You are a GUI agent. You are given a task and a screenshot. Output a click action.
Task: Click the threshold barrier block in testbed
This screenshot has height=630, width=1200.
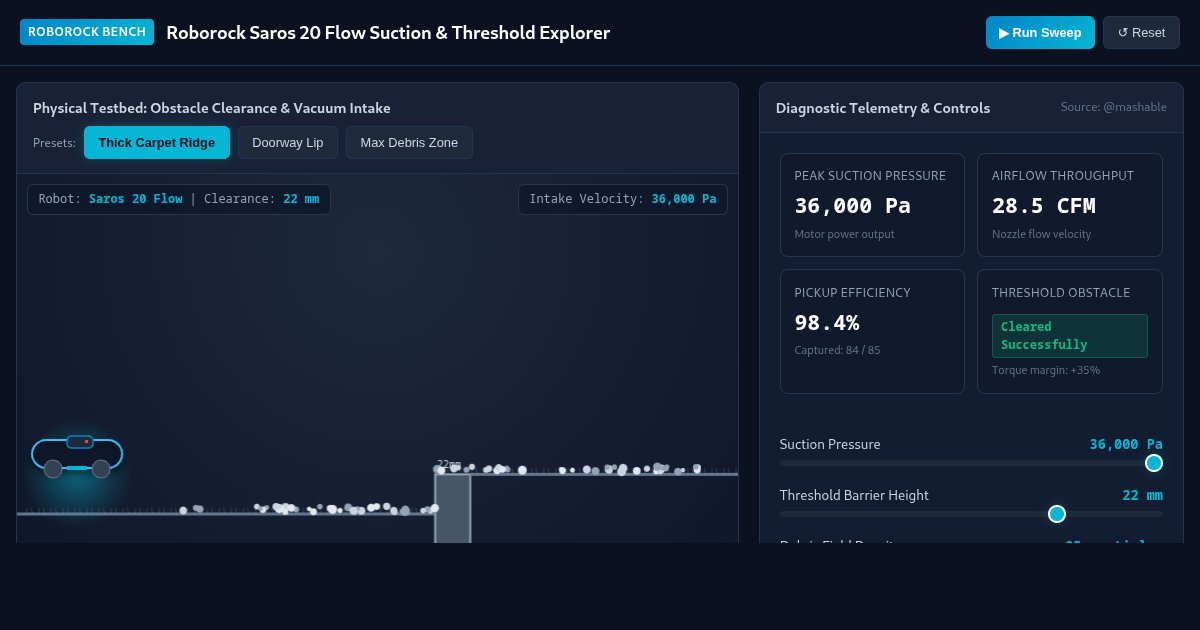[x=452, y=508]
